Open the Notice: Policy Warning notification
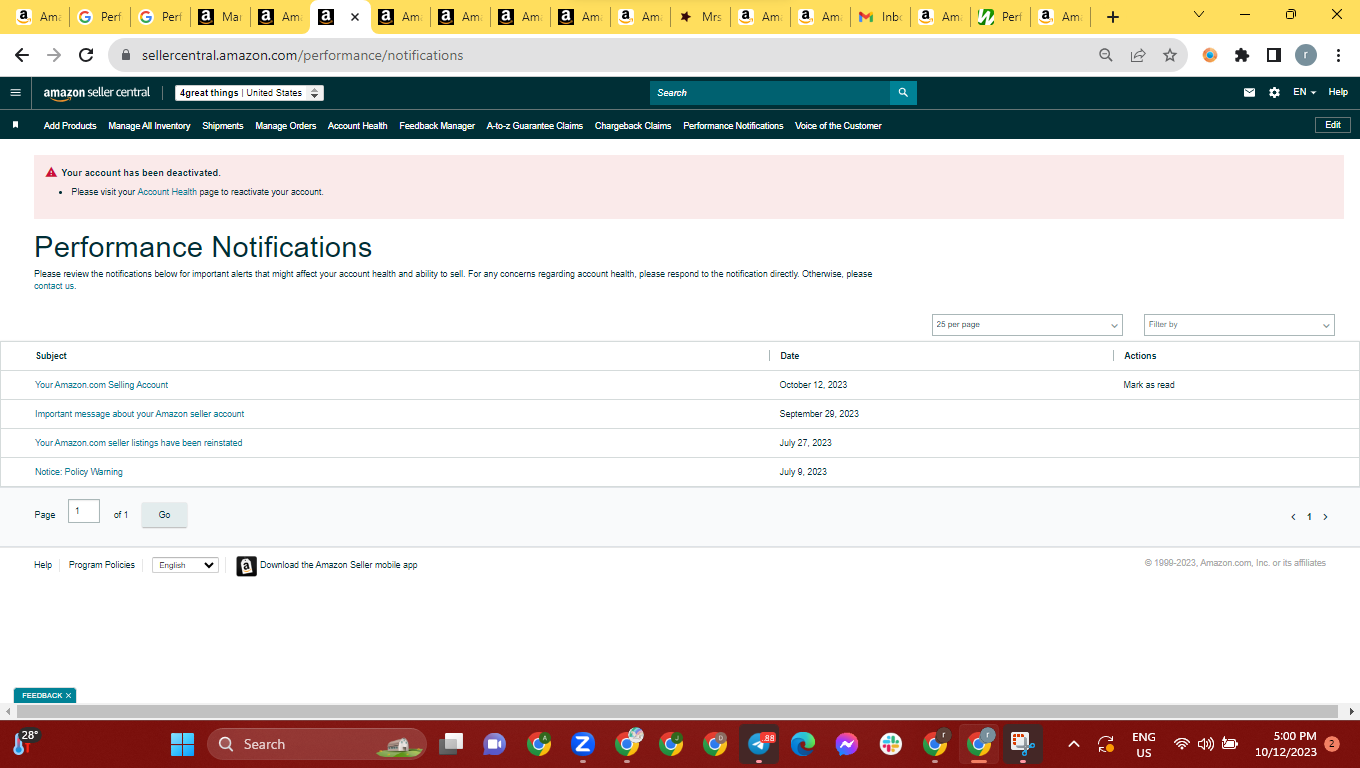Viewport: 1360px width, 768px height. point(79,472)
